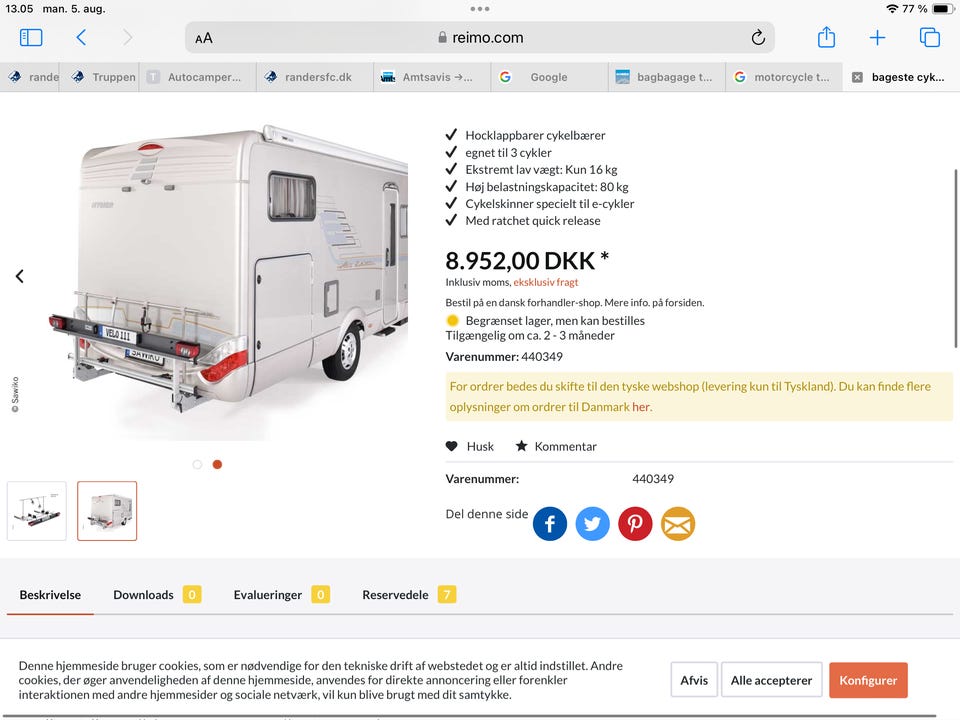Go back to the previous page
The image size is (960, 720).
tap(81, 37)
